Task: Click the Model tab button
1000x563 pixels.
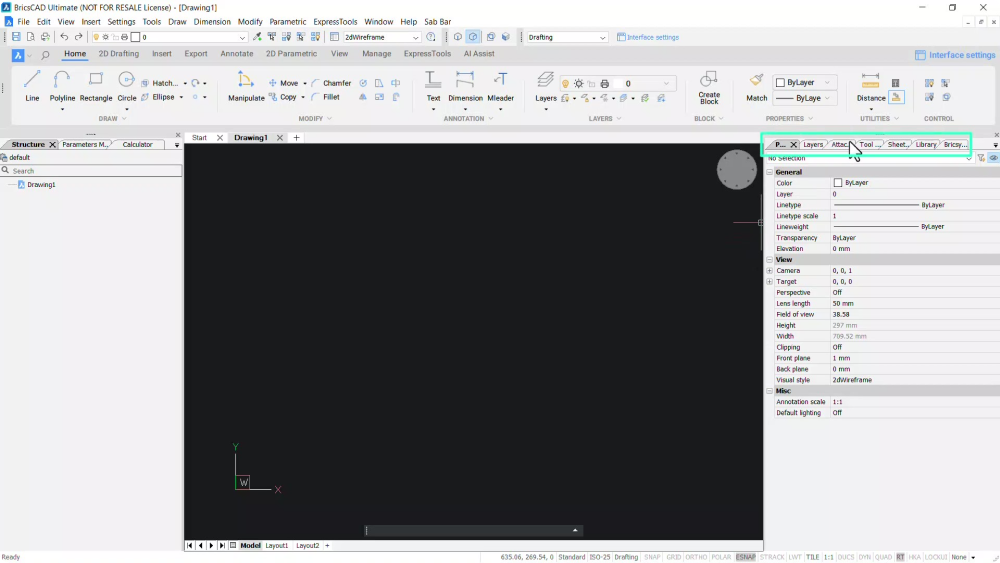Action: [251, 546]
